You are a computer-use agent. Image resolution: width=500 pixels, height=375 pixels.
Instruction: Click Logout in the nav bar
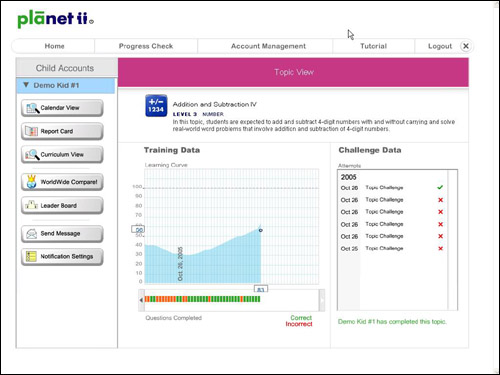pyautogui.click(x=440, y=46)
